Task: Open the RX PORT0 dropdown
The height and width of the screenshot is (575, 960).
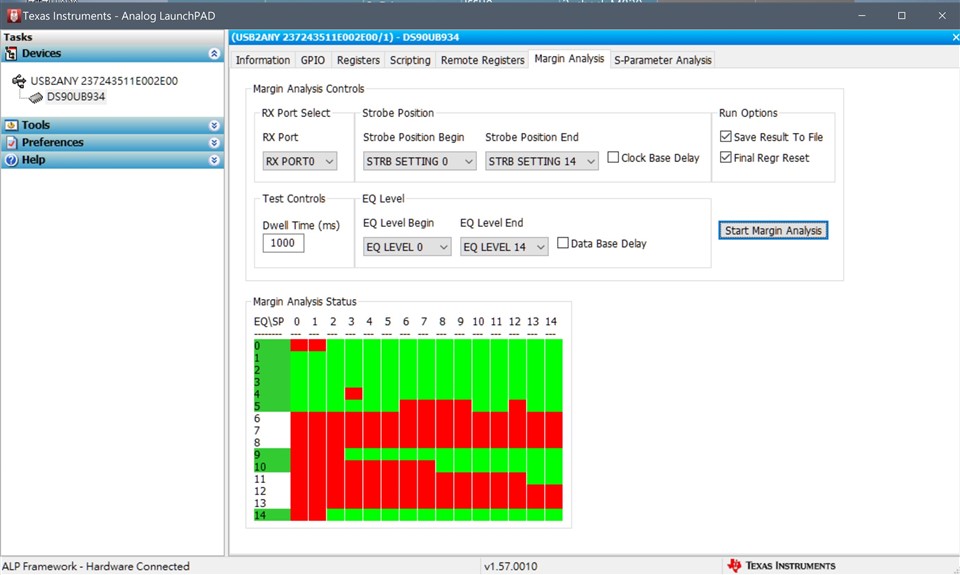Action: (299, 161)
